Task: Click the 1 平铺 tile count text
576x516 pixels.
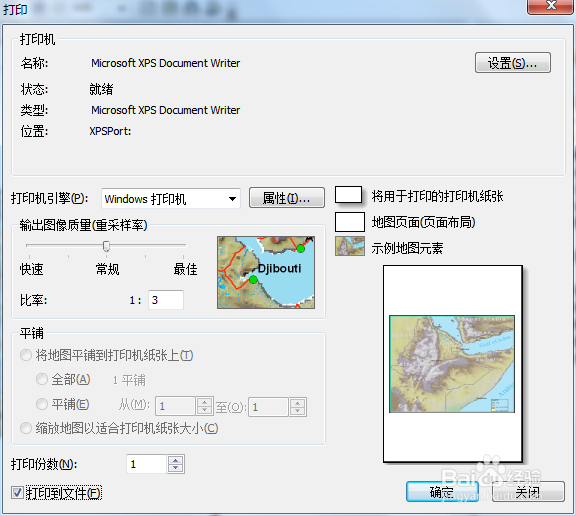Action: pyautogui.click(x=129, y=380)
